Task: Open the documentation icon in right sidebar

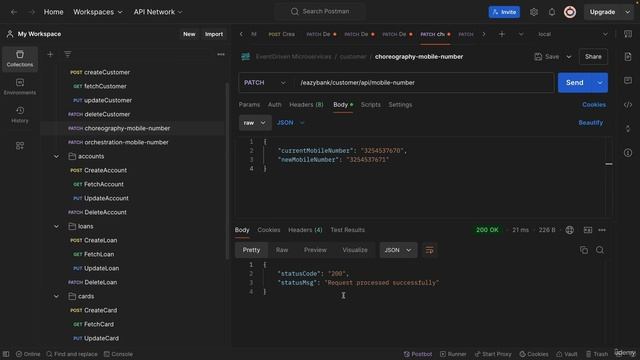Action: point(628,57)
